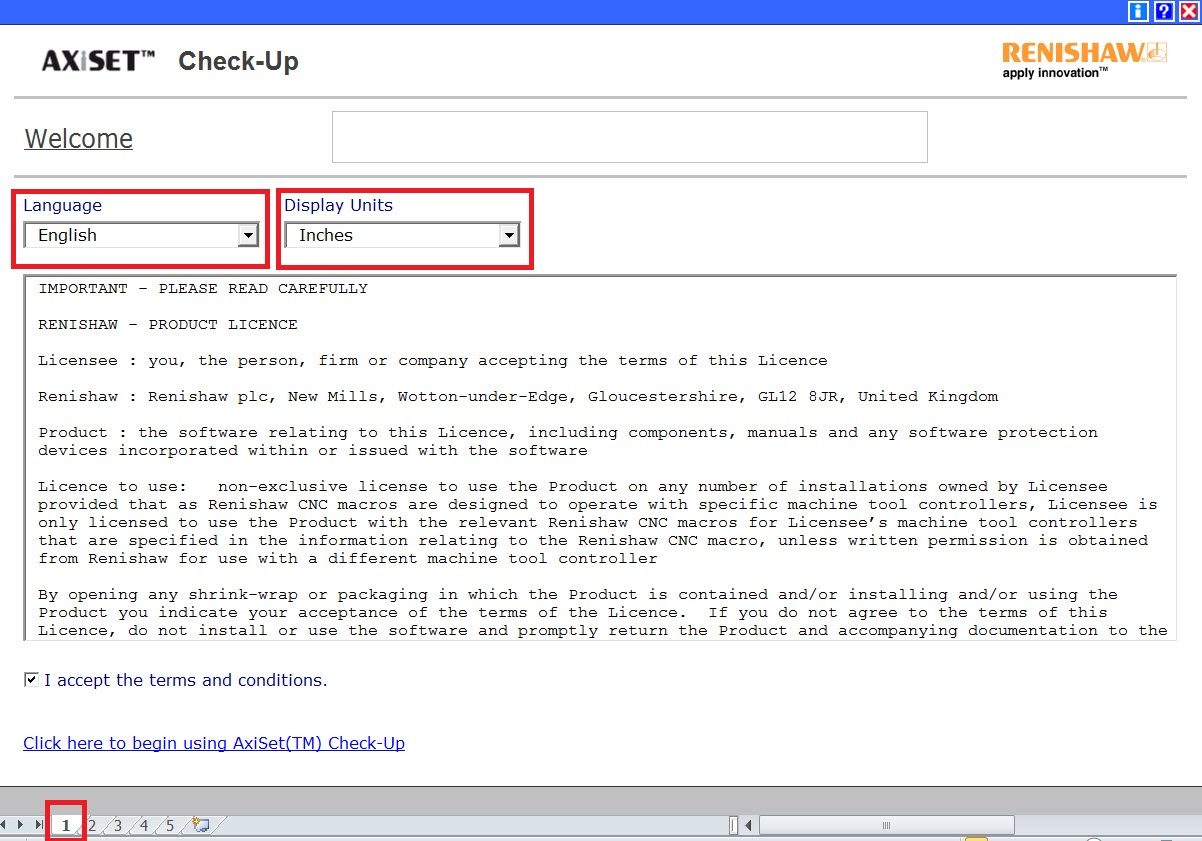Switch to sheet tab 2
The height and width of the screenshot is (841, 1202).
92,825
